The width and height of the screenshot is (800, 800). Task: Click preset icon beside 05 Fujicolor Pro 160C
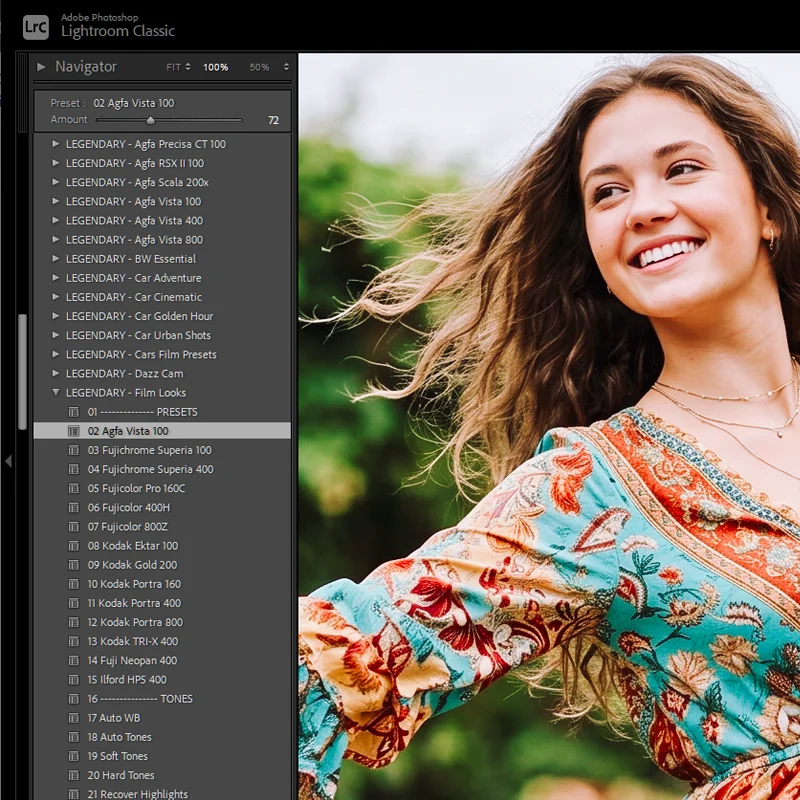click(x=74, y=488)
